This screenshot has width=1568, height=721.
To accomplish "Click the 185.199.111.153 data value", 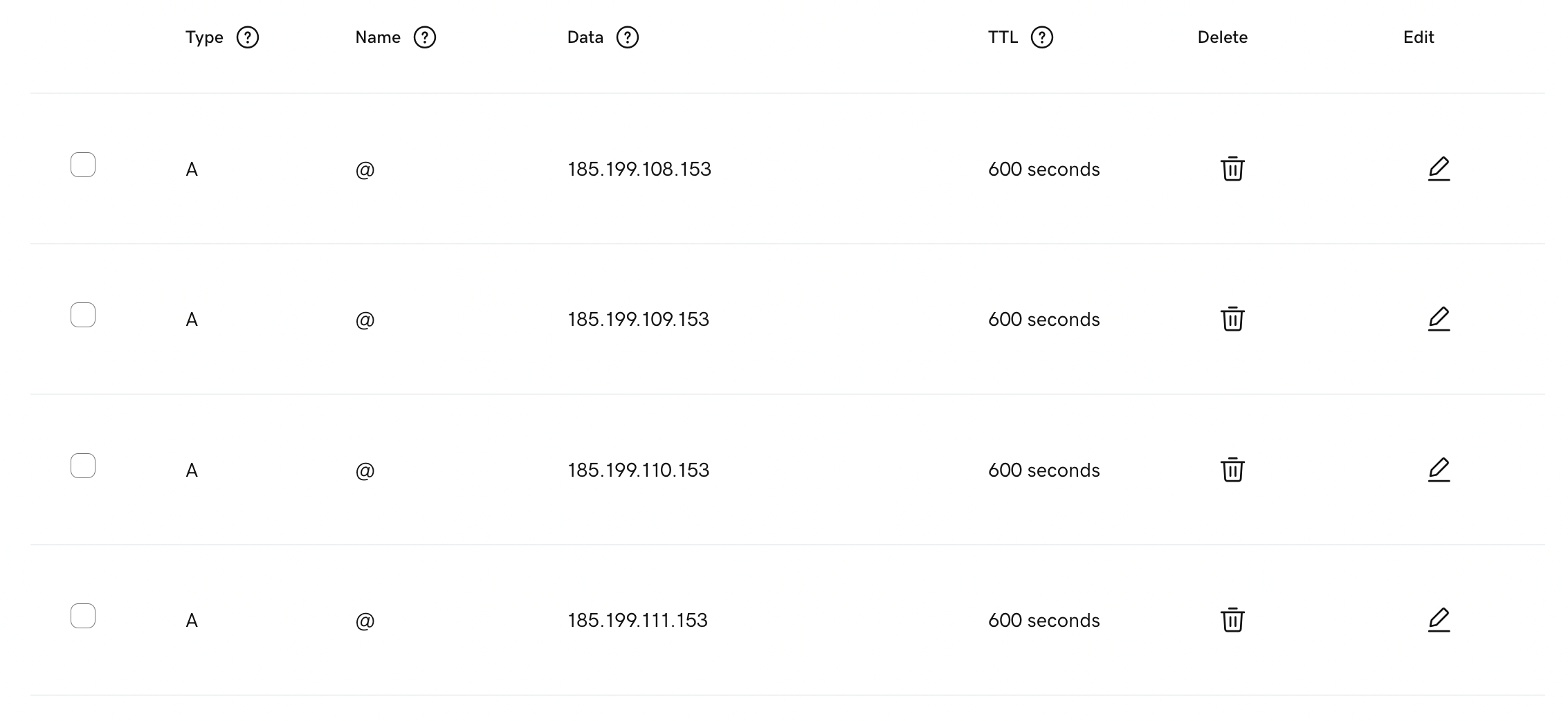I will click(637, 621).
